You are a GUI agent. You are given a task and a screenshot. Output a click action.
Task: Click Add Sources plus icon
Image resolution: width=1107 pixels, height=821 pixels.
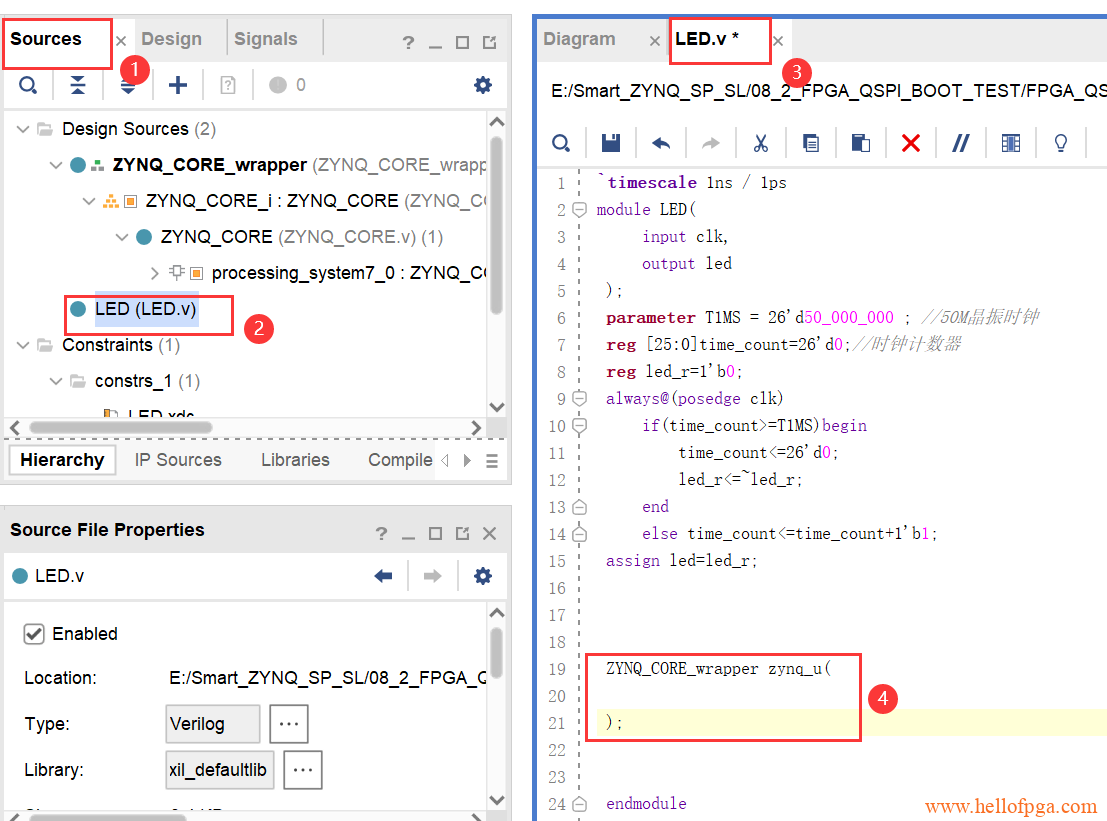(177, 85)
